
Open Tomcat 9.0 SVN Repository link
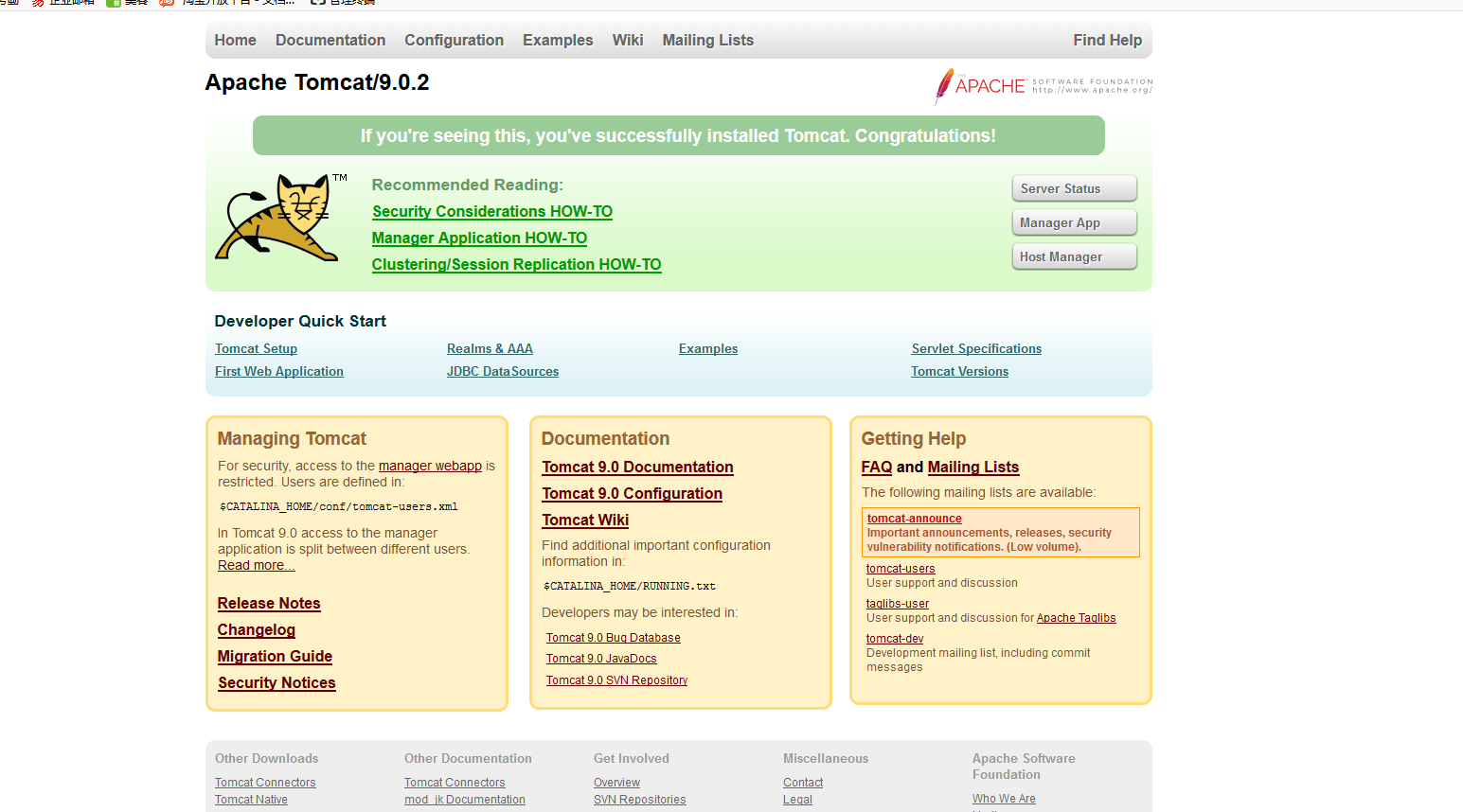point(616,680)
